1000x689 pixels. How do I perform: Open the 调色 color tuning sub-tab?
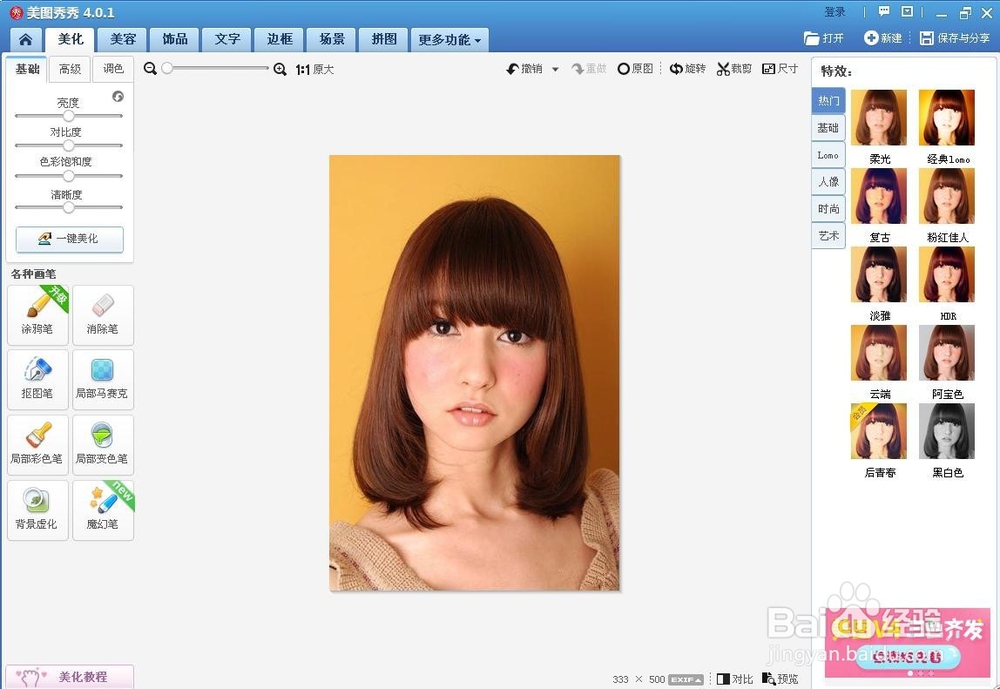click(113, 69)
